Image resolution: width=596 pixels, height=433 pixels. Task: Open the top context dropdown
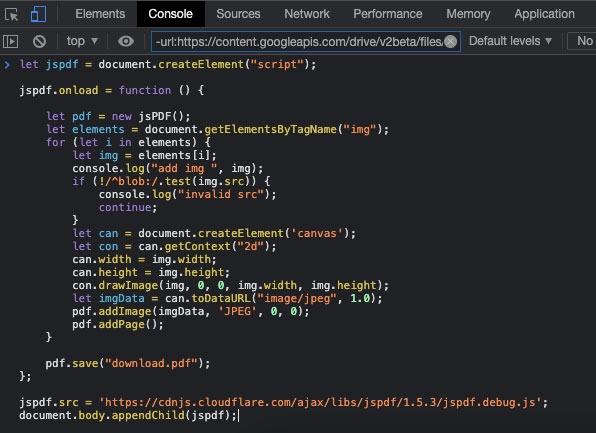coord(82,41)
